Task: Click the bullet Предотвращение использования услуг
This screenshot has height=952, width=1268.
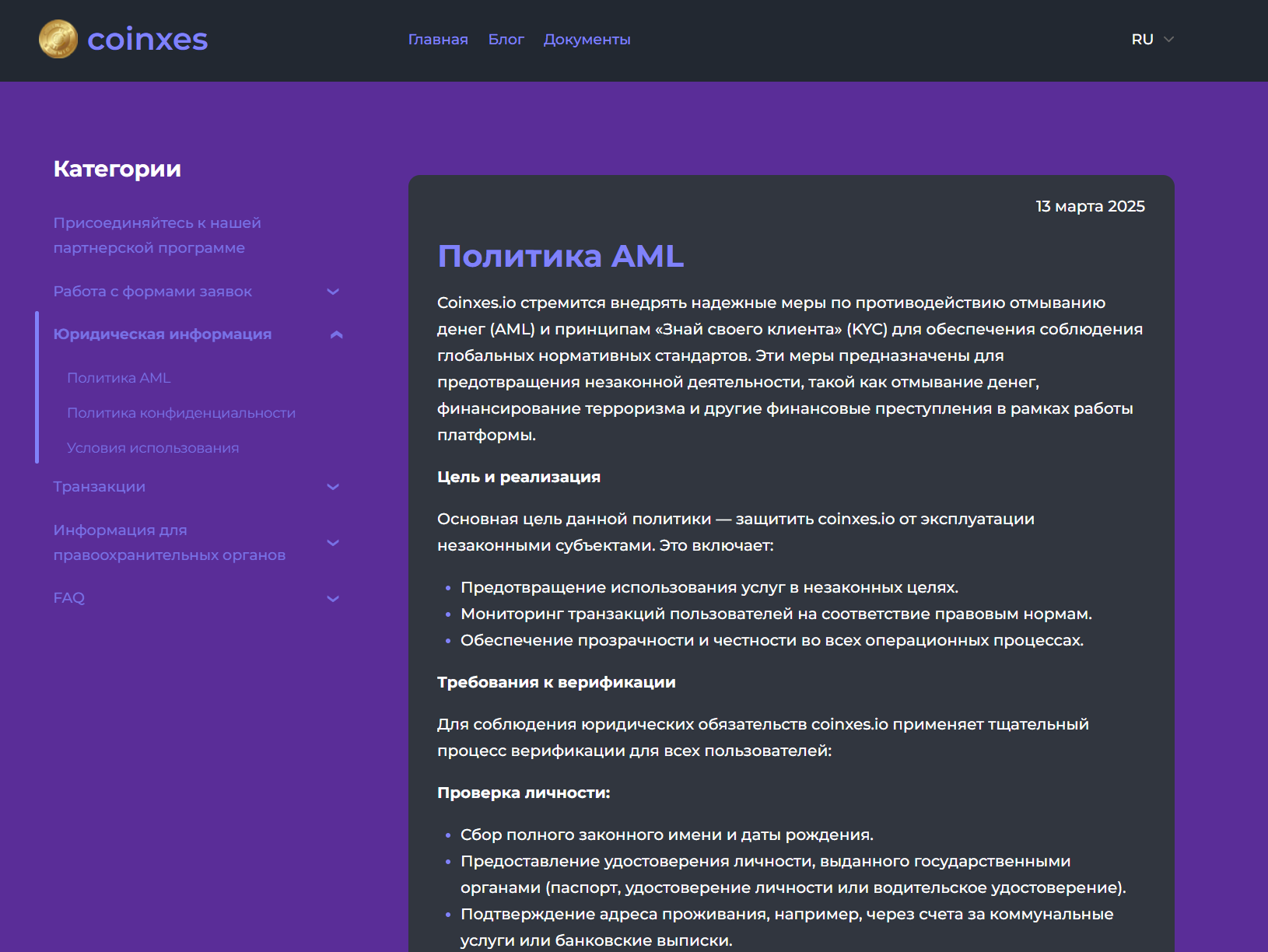Action: pos(709,588)
